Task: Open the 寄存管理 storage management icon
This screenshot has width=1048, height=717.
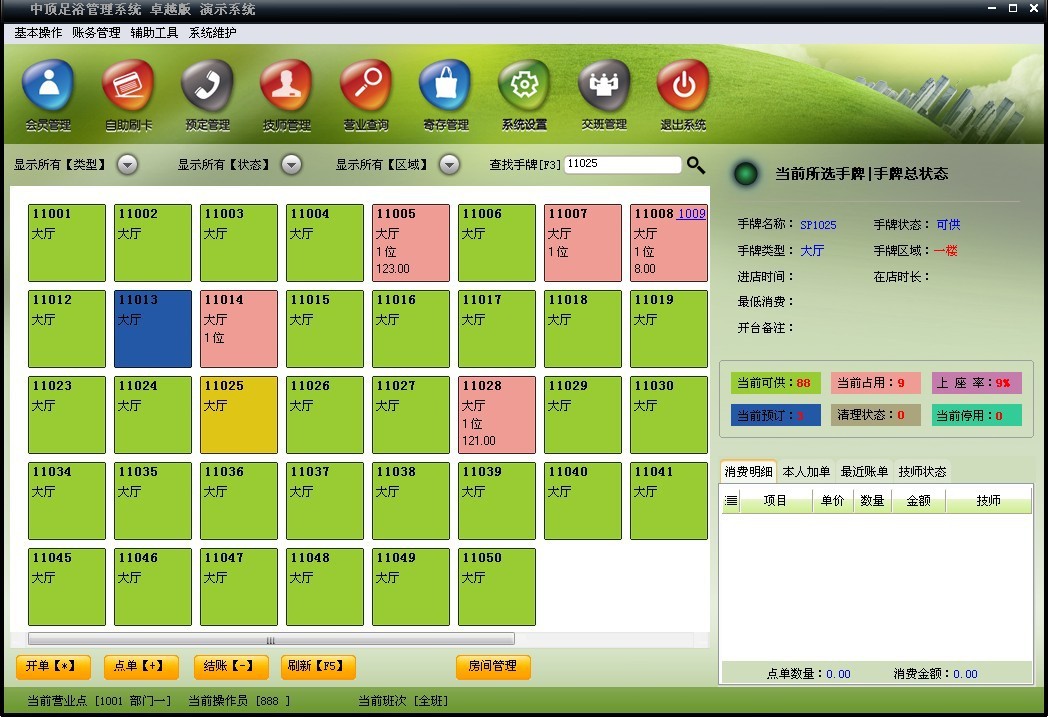Action: 444,95
